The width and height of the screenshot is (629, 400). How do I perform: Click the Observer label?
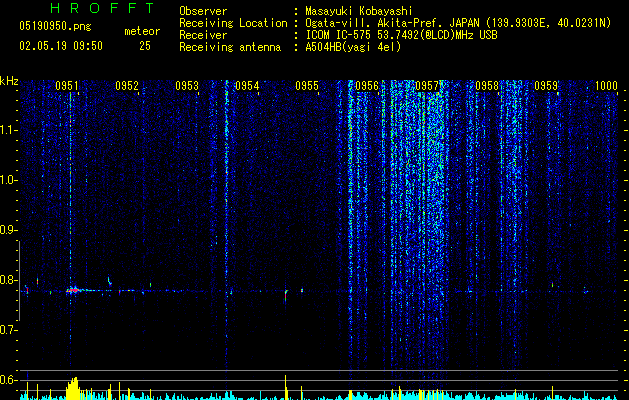[203, 11]
